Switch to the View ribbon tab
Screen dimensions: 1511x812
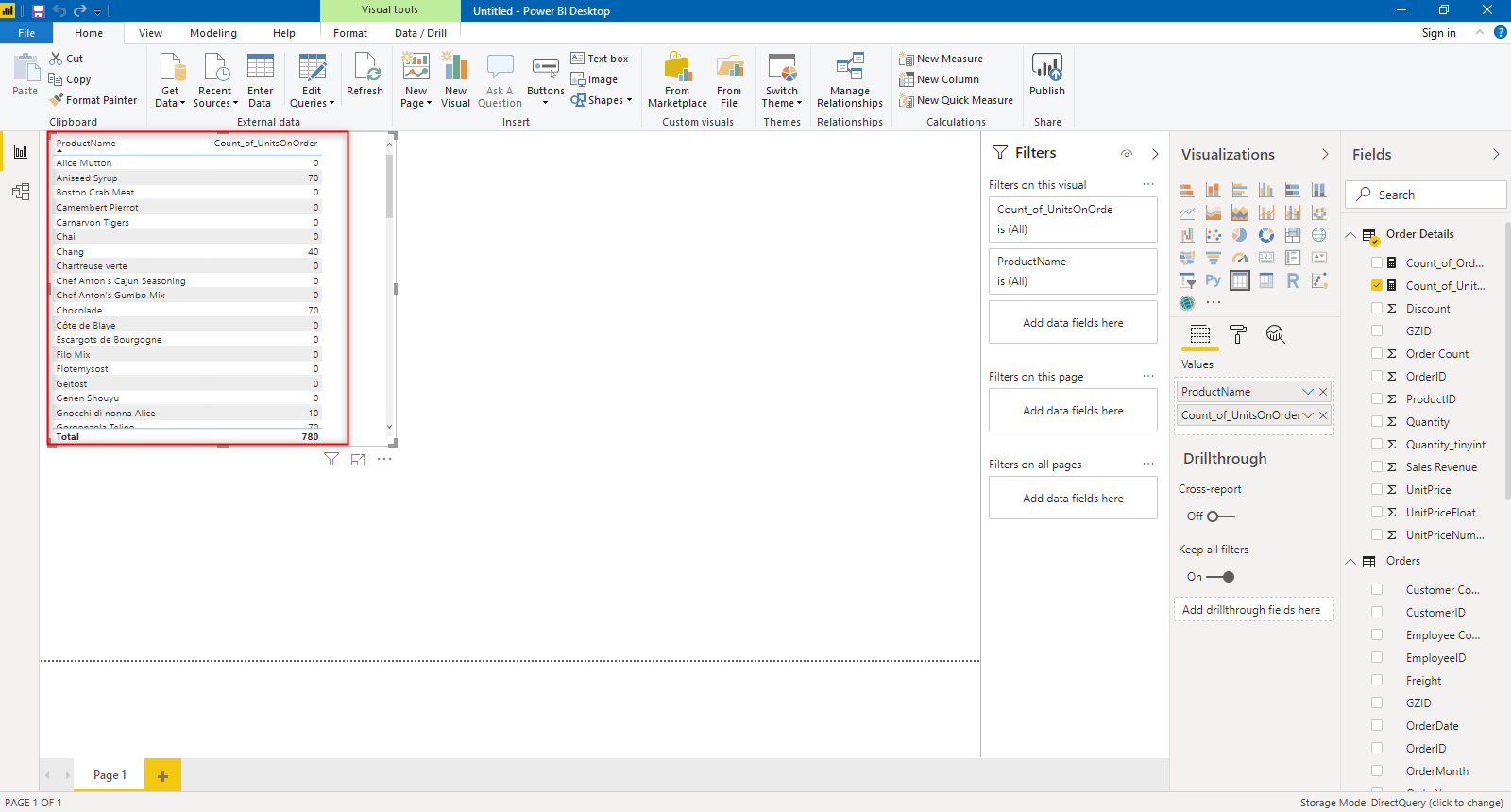[x=150, y=33]
